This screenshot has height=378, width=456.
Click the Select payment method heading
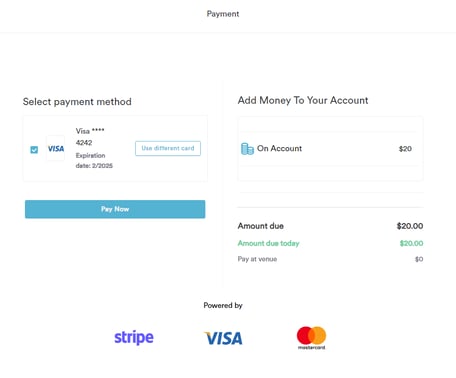tap(77, 102)
